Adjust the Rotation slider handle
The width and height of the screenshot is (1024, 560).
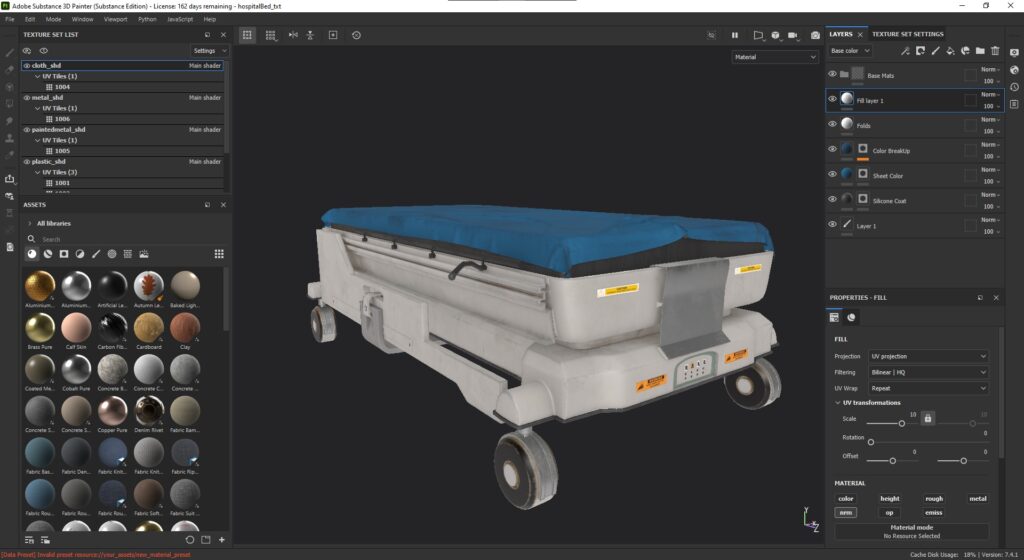pos(871,443)
